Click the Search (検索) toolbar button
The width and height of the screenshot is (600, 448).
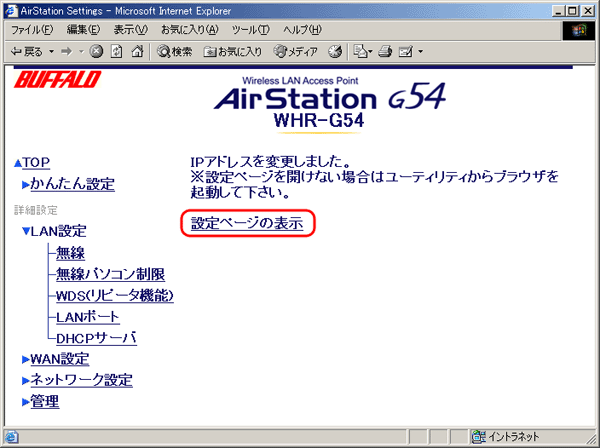174,51
